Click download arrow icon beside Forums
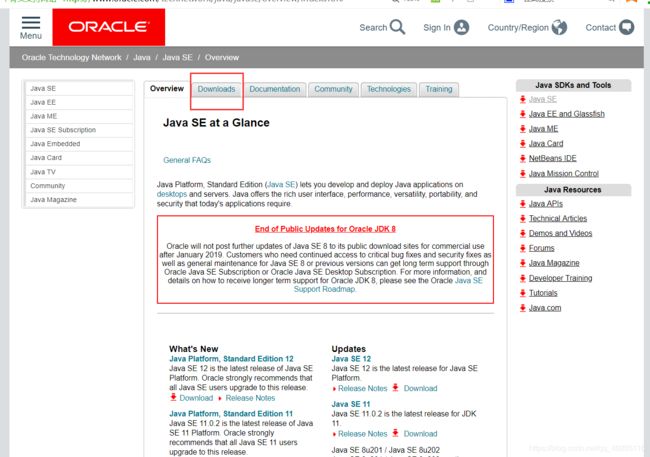The width and height of the screenshot is (650, 457). pyautogui.click(x=523, y=248)
